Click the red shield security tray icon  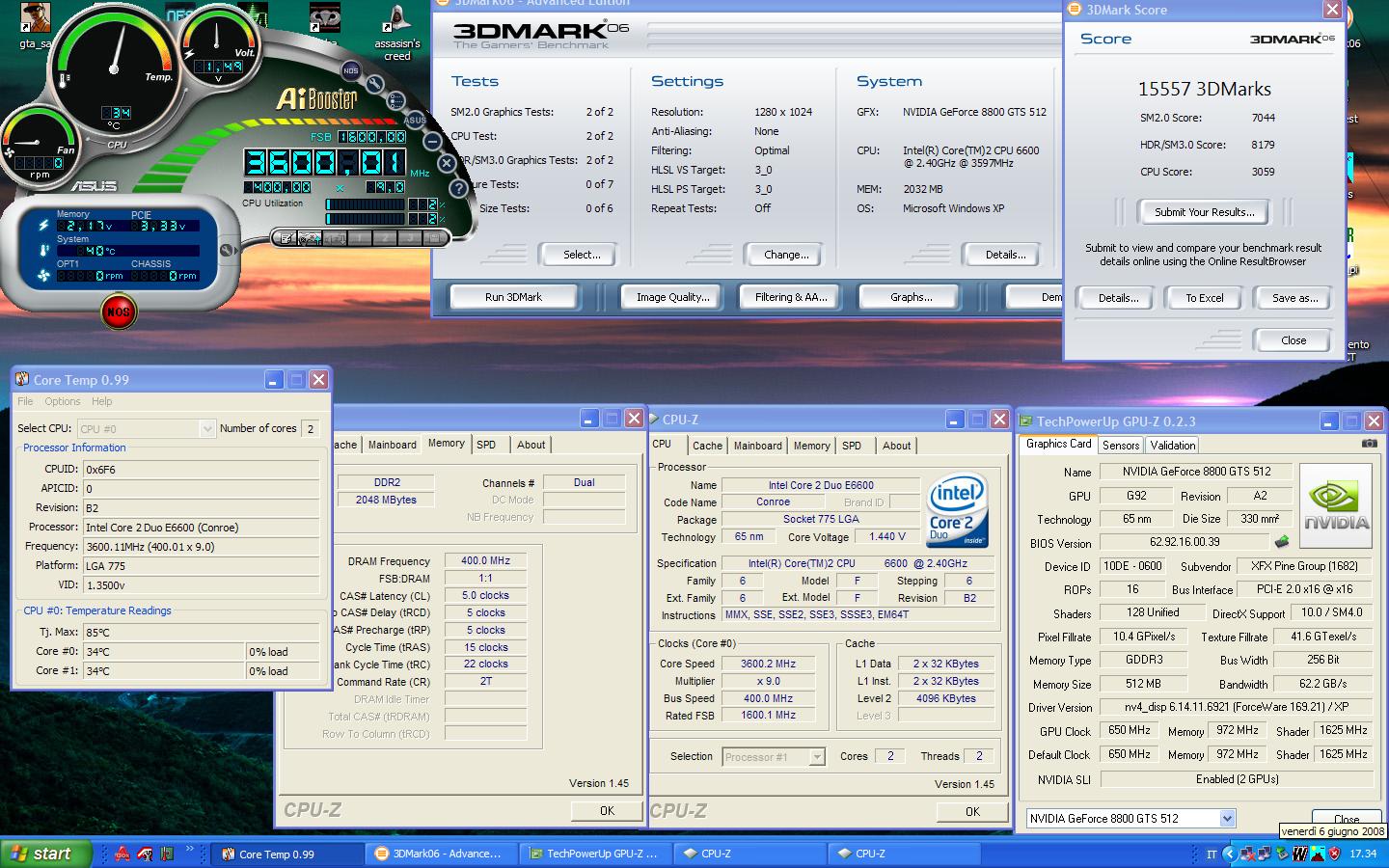pos(1335,854)
